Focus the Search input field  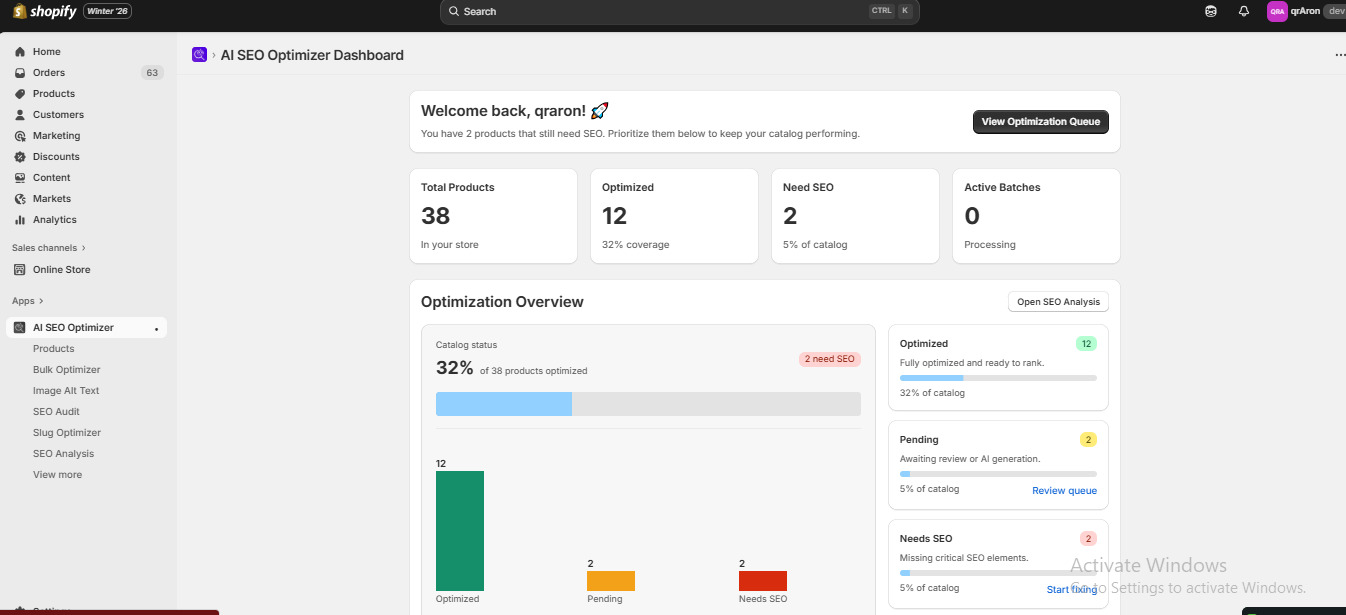click(679, 12)
